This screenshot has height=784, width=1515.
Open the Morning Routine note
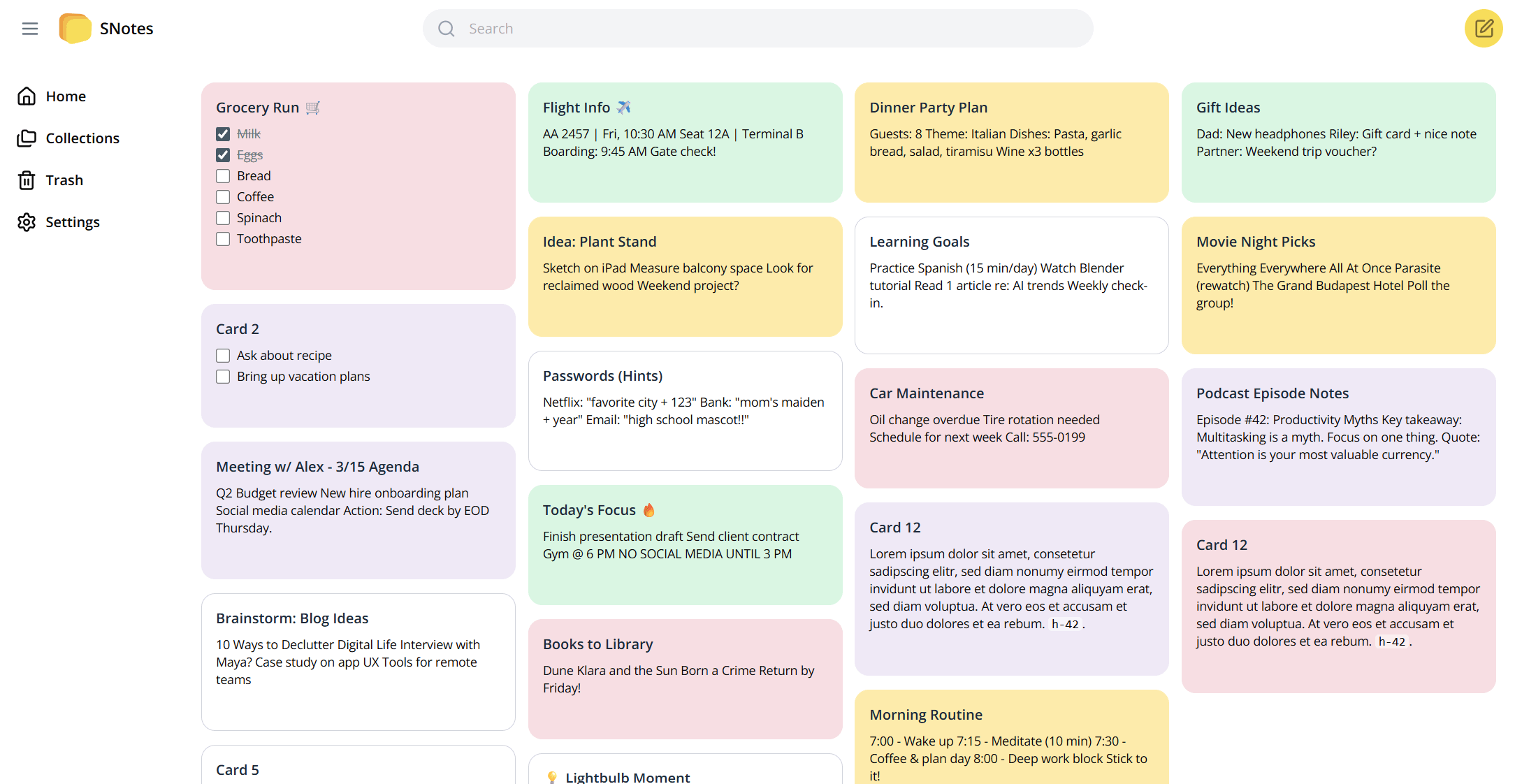point(1011,737)
